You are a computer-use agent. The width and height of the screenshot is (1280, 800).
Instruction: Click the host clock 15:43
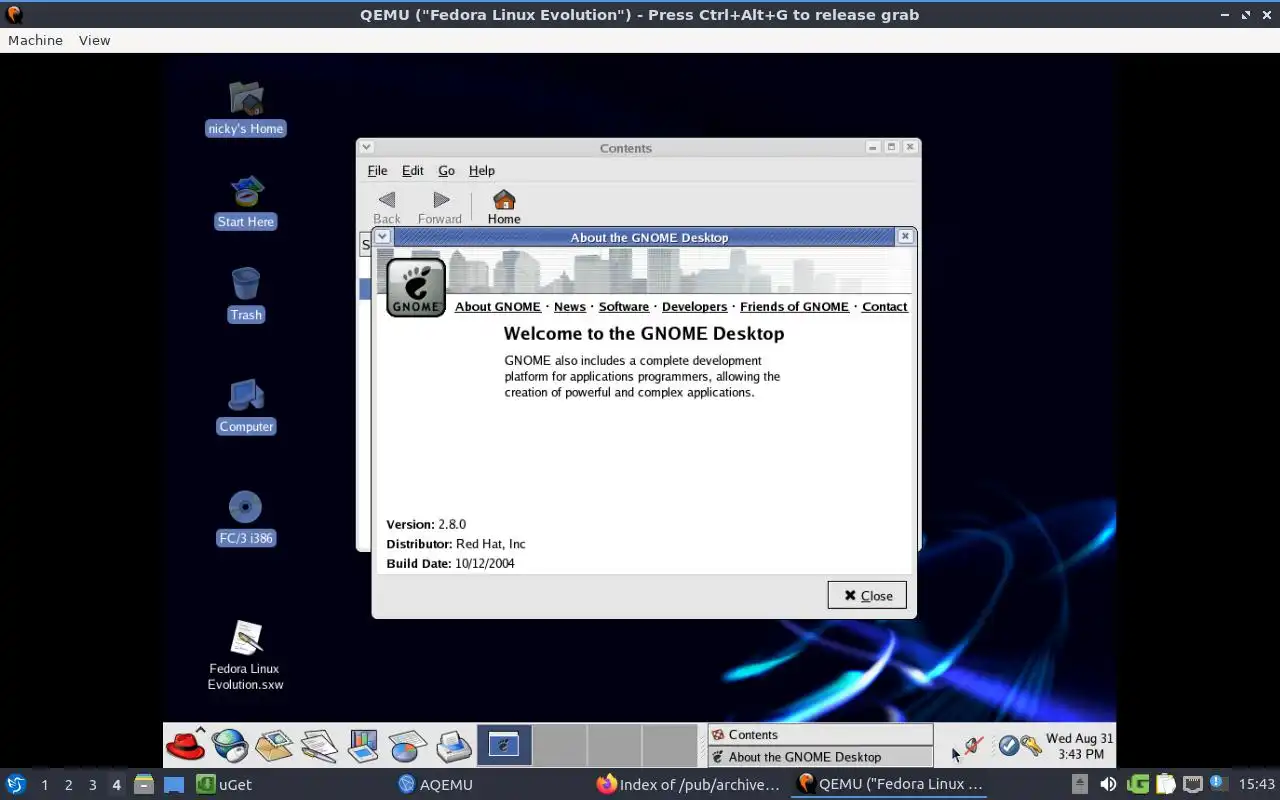[1257, 784]
